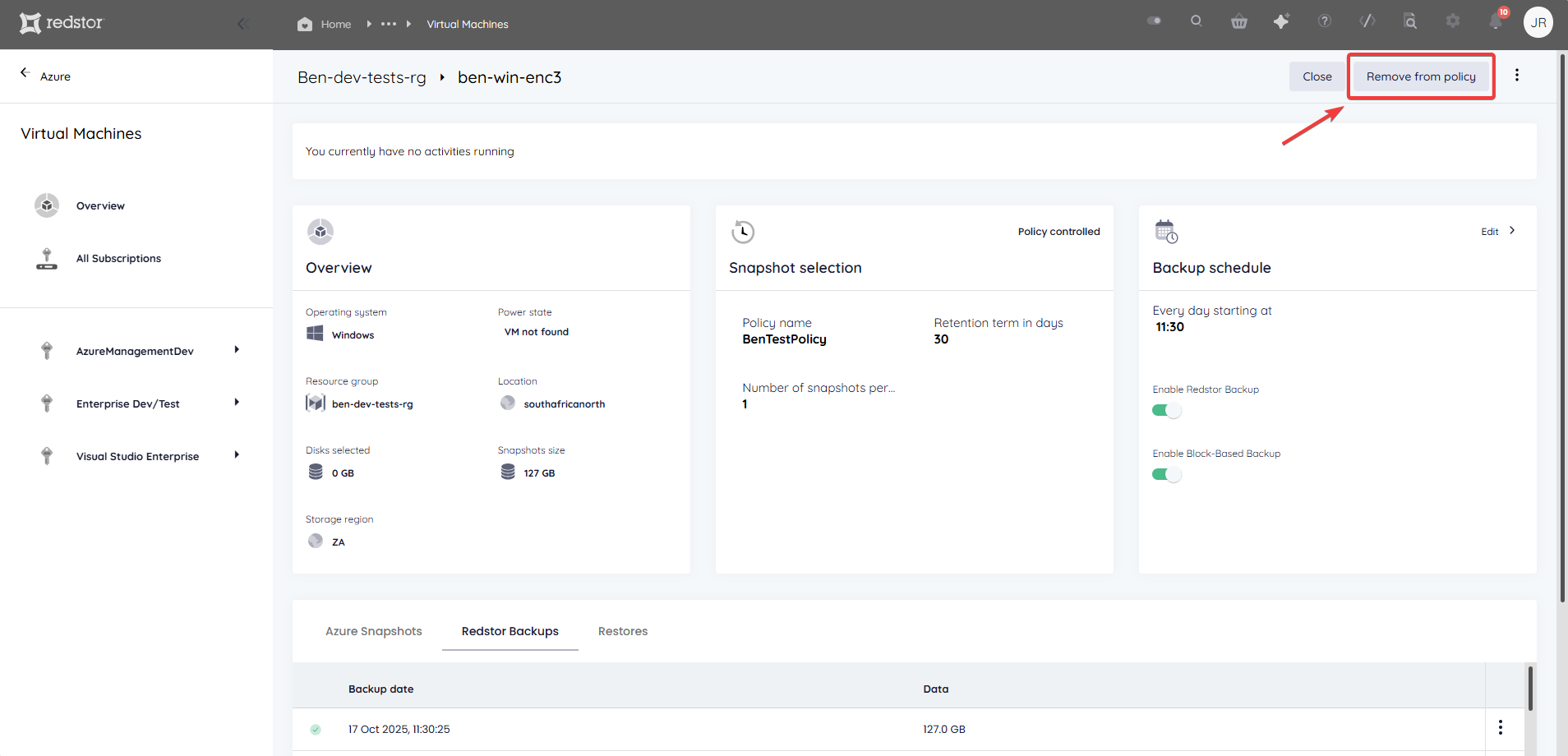
Task: Open notifications bell with 10 badge
Action: click(1497, 20)
